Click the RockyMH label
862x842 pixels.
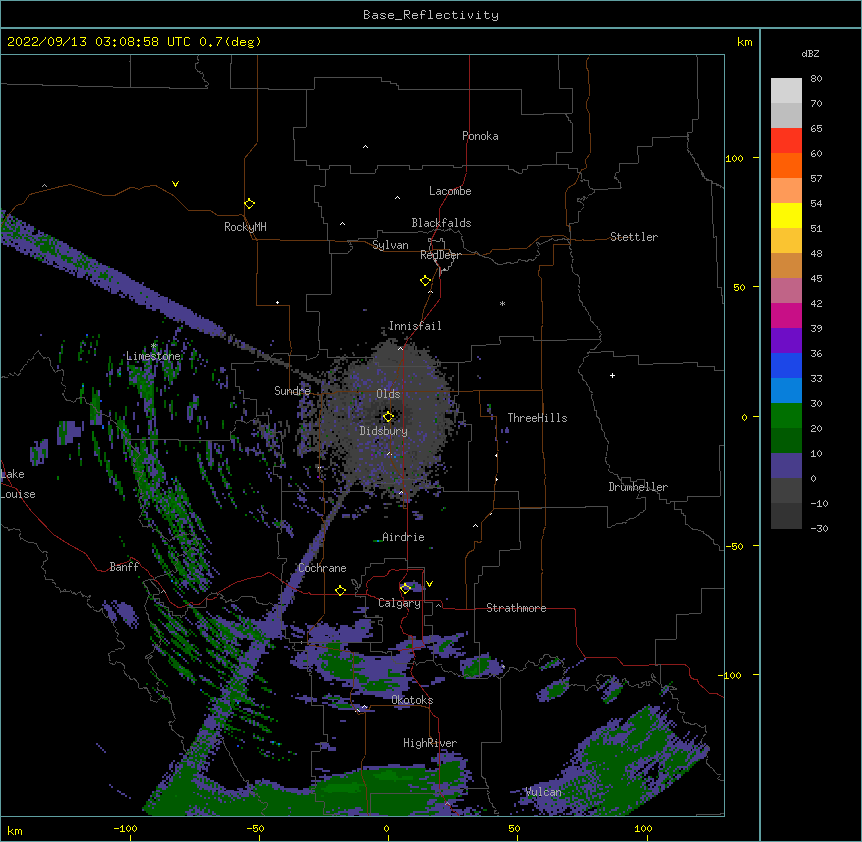tap(245, 227)
